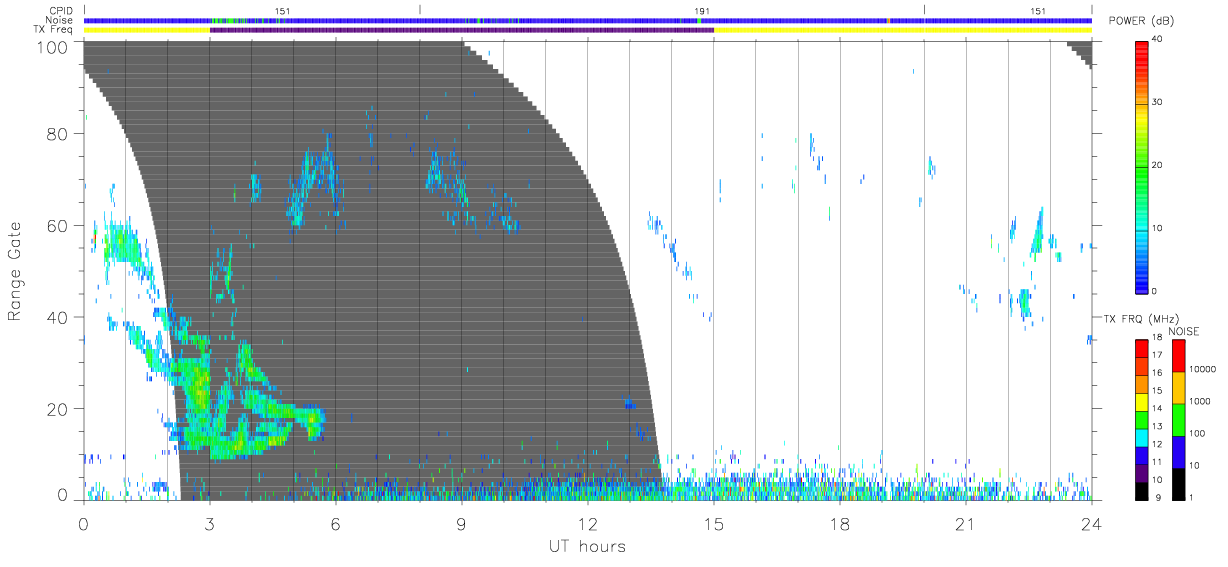Click the TX FRQ legend value "12"
Viewport: 1228px width, 567px height.
(1157, 444)
